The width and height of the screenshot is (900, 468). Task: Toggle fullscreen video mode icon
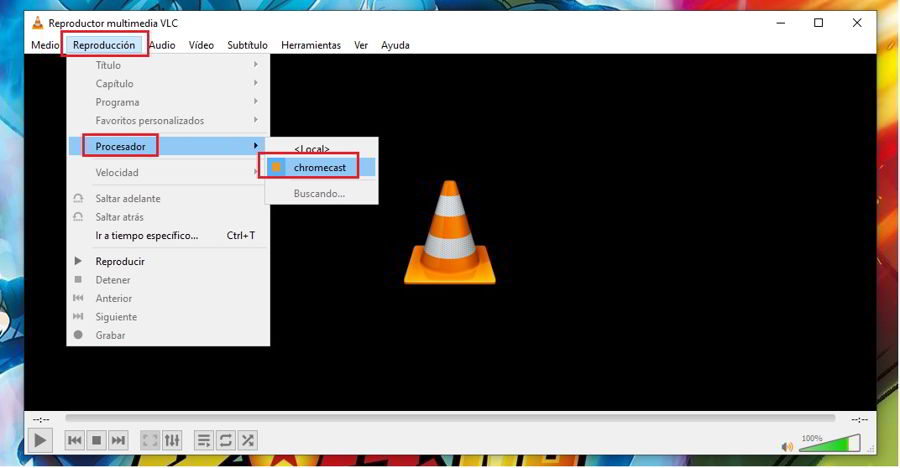(150, 440)
